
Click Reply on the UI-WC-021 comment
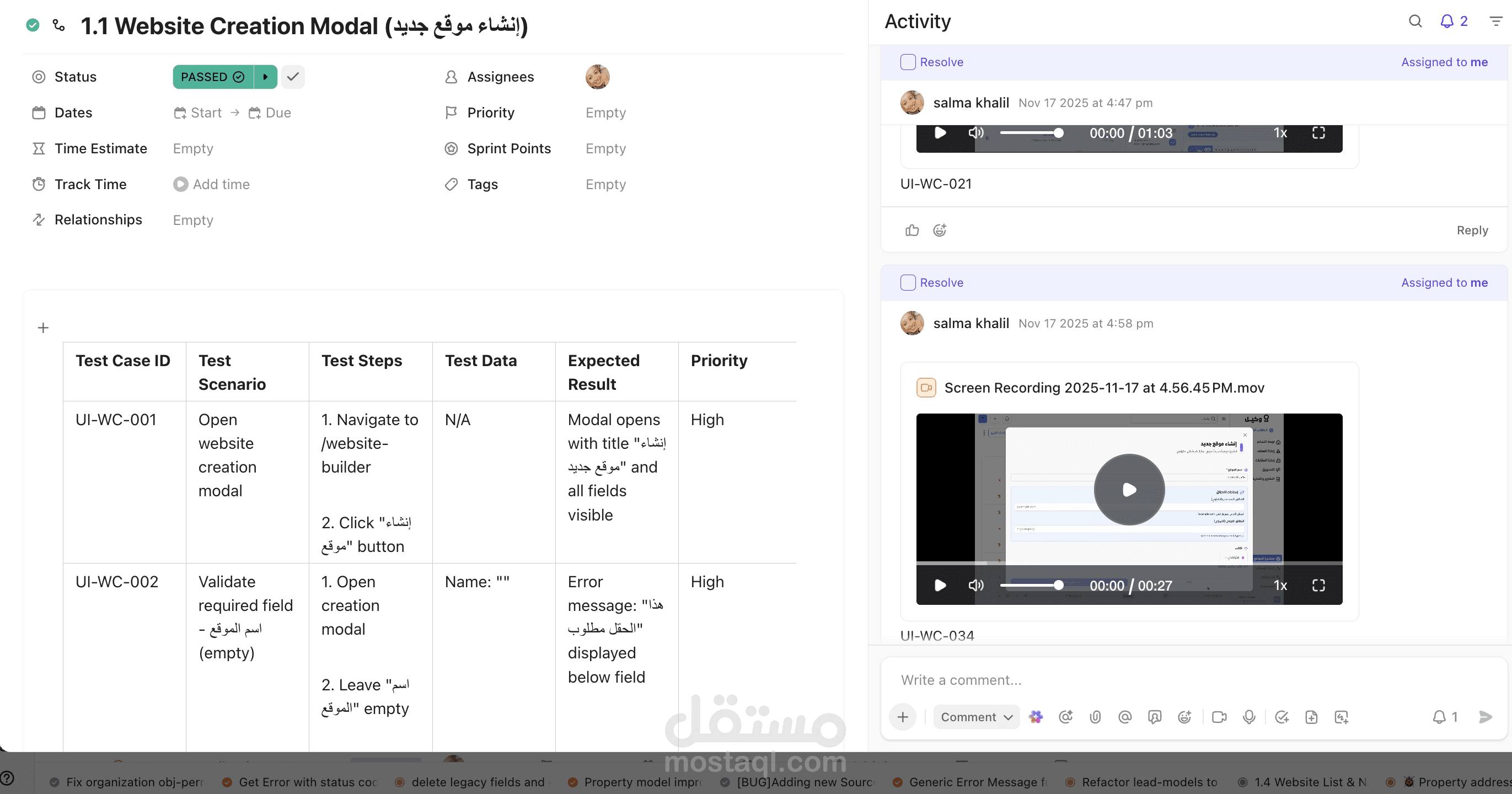[1472, 230]
